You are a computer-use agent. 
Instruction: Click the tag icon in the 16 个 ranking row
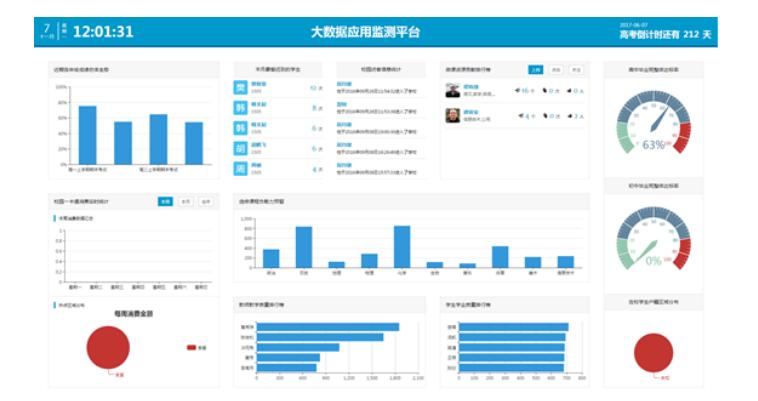coord(545,90)
